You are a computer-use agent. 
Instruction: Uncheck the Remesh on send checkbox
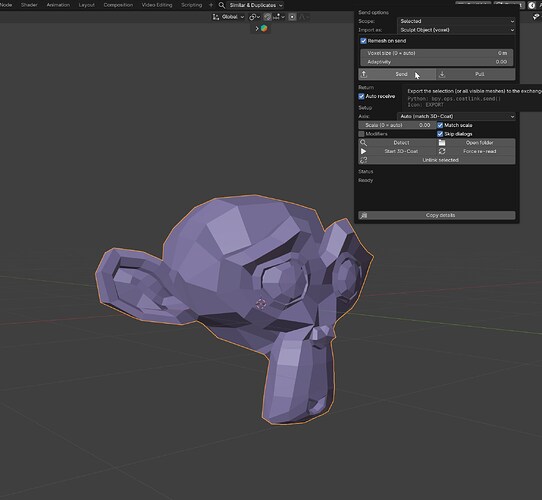click(x=363, y=41)
